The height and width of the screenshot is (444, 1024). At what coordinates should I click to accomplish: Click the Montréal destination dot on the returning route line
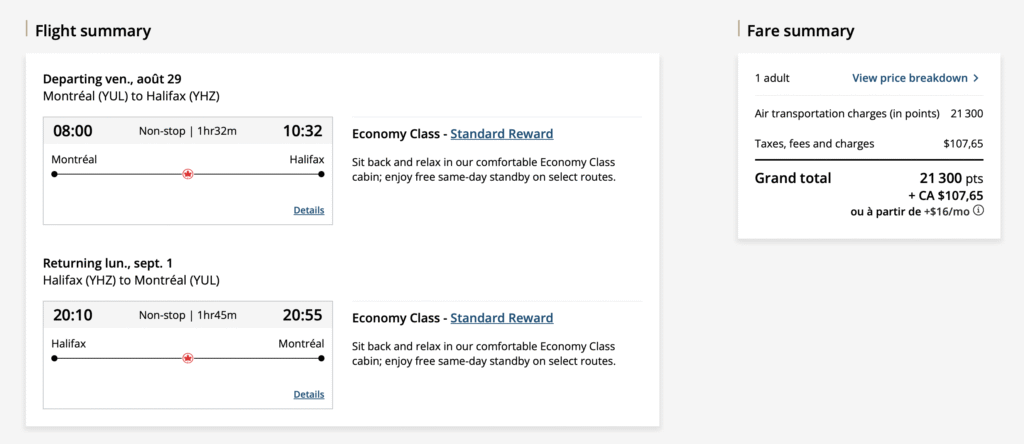321,358
